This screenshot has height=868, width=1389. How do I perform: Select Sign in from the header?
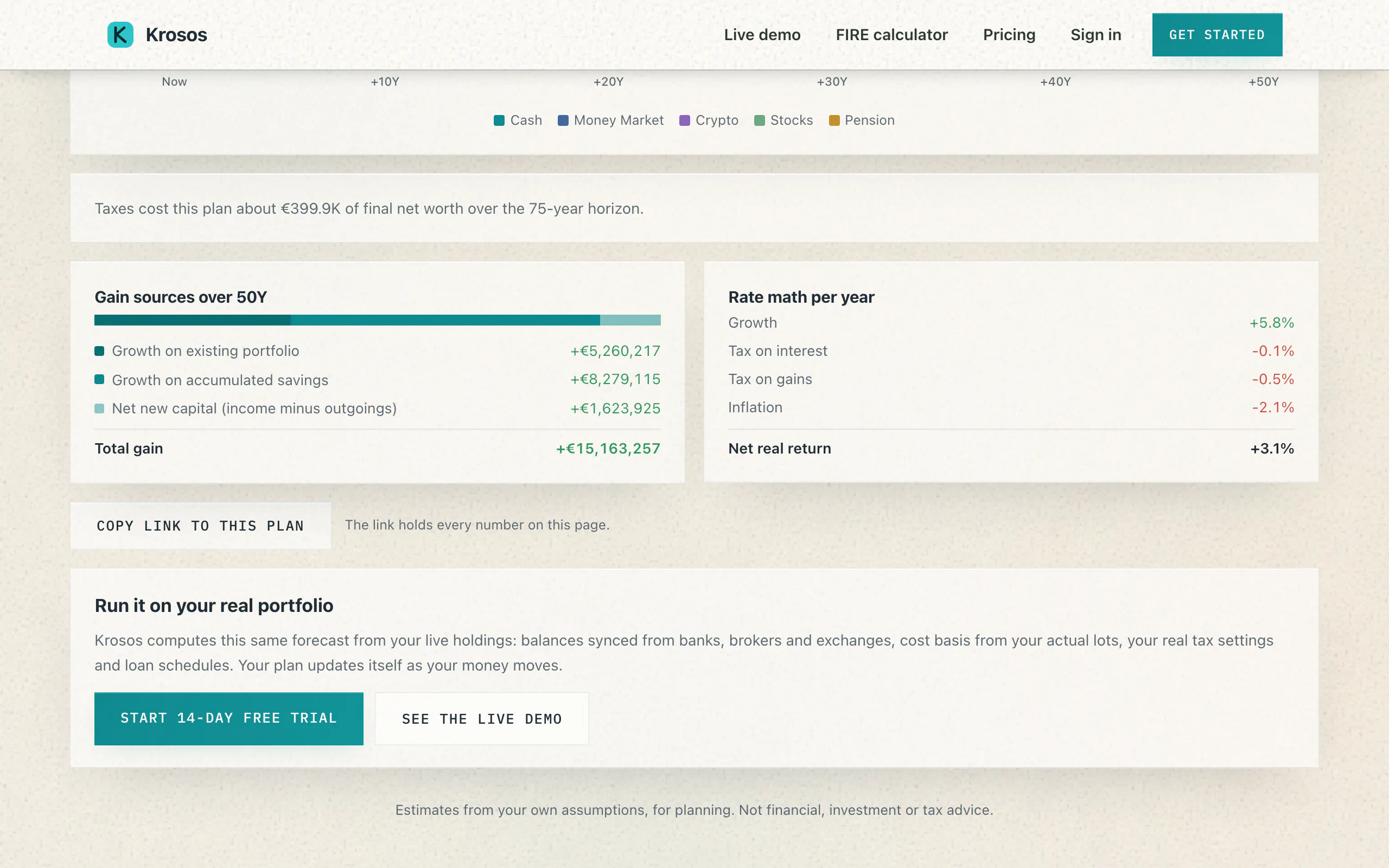click(x=1095, y=34)
